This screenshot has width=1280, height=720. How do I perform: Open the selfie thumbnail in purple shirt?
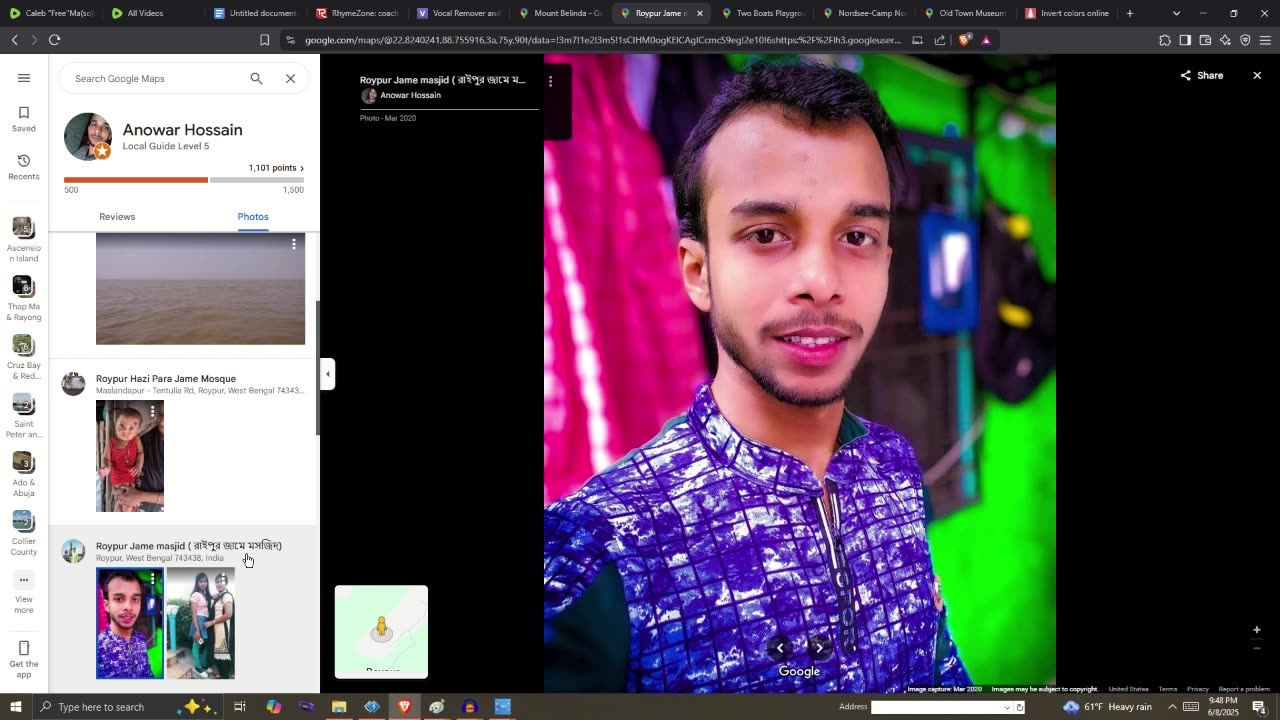pos(130,624)
